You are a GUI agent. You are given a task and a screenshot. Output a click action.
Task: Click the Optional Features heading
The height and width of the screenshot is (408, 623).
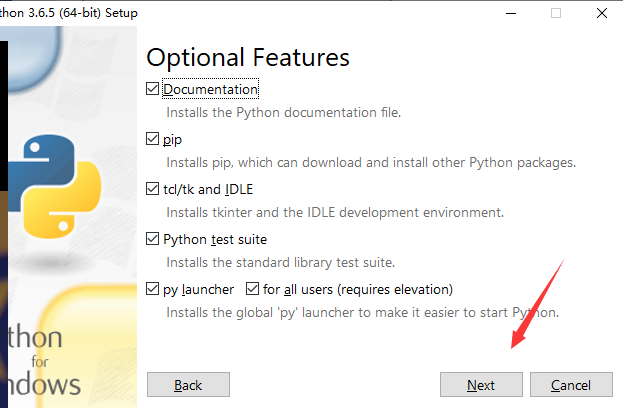coord(248,58)
